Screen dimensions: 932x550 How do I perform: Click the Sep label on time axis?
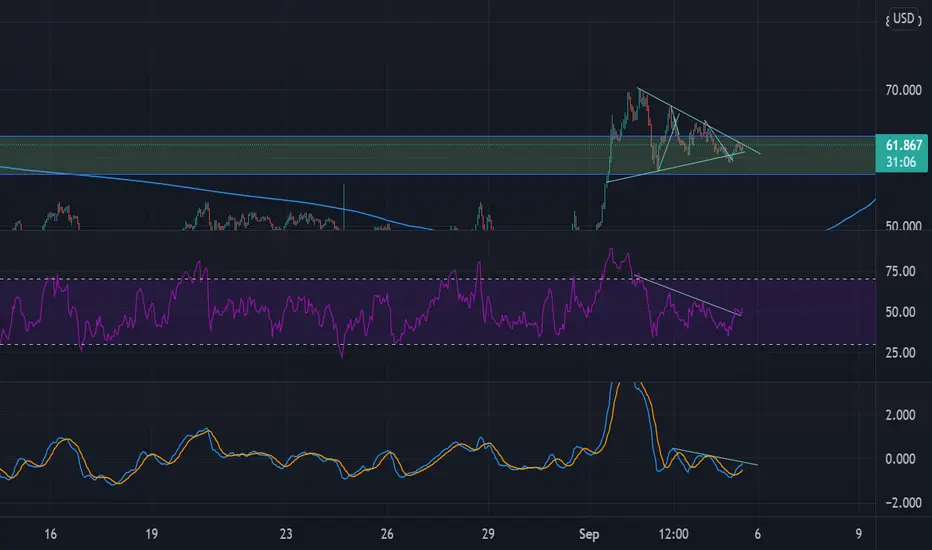(x=589, y=535)
